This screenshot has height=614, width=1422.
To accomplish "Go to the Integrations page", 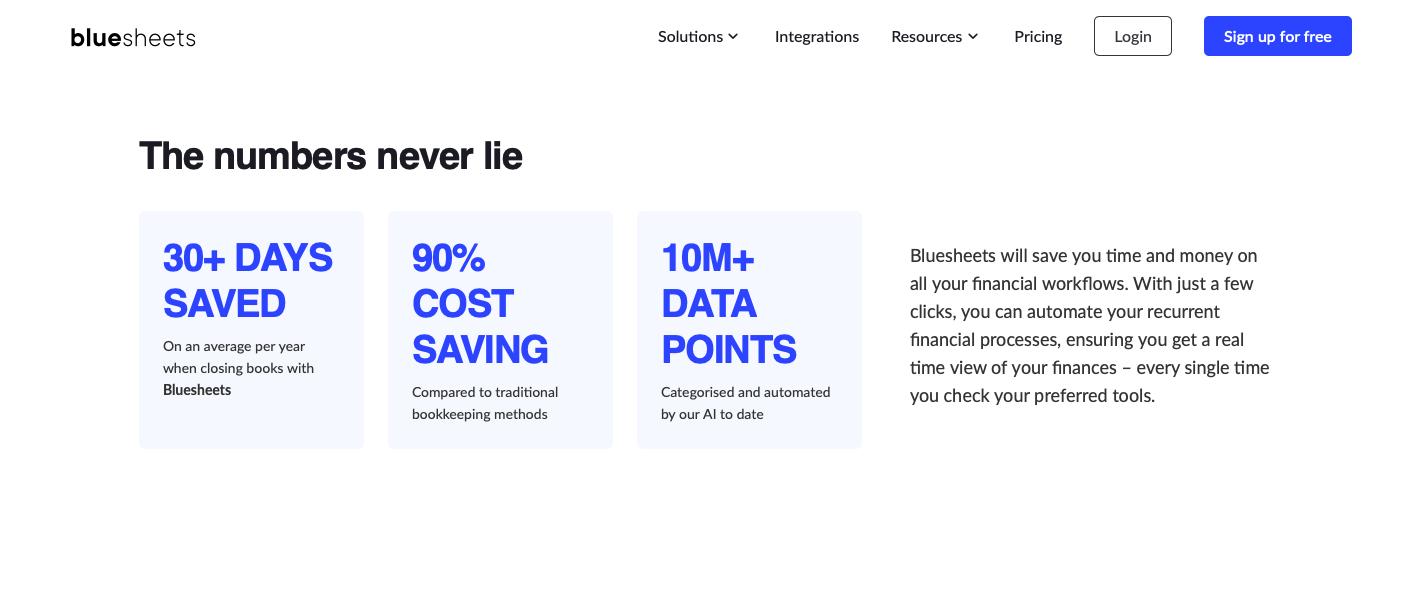I will 816,37.
